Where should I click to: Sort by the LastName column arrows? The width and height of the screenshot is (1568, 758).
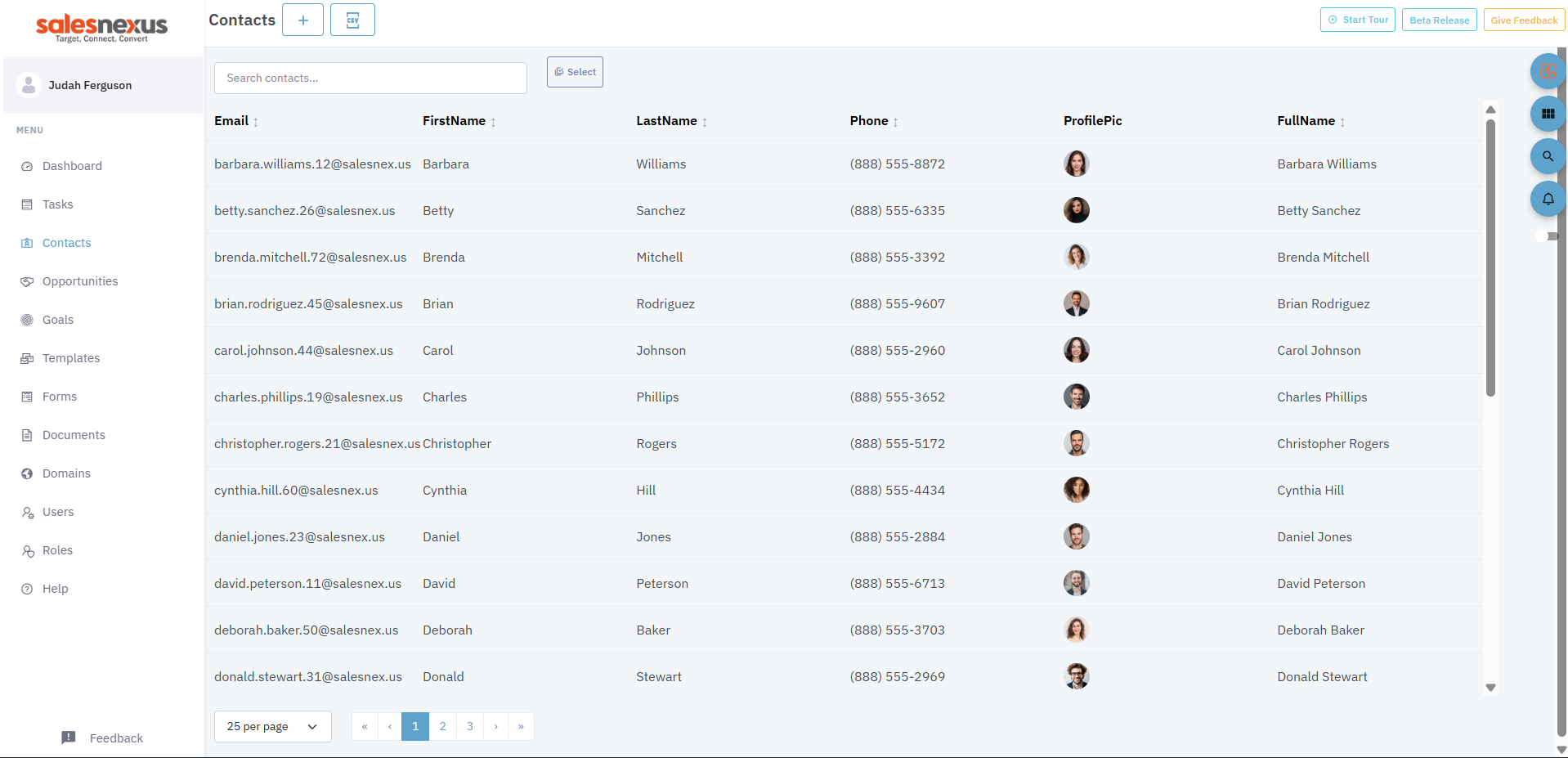pyautogui.click(x=705, y=122)
